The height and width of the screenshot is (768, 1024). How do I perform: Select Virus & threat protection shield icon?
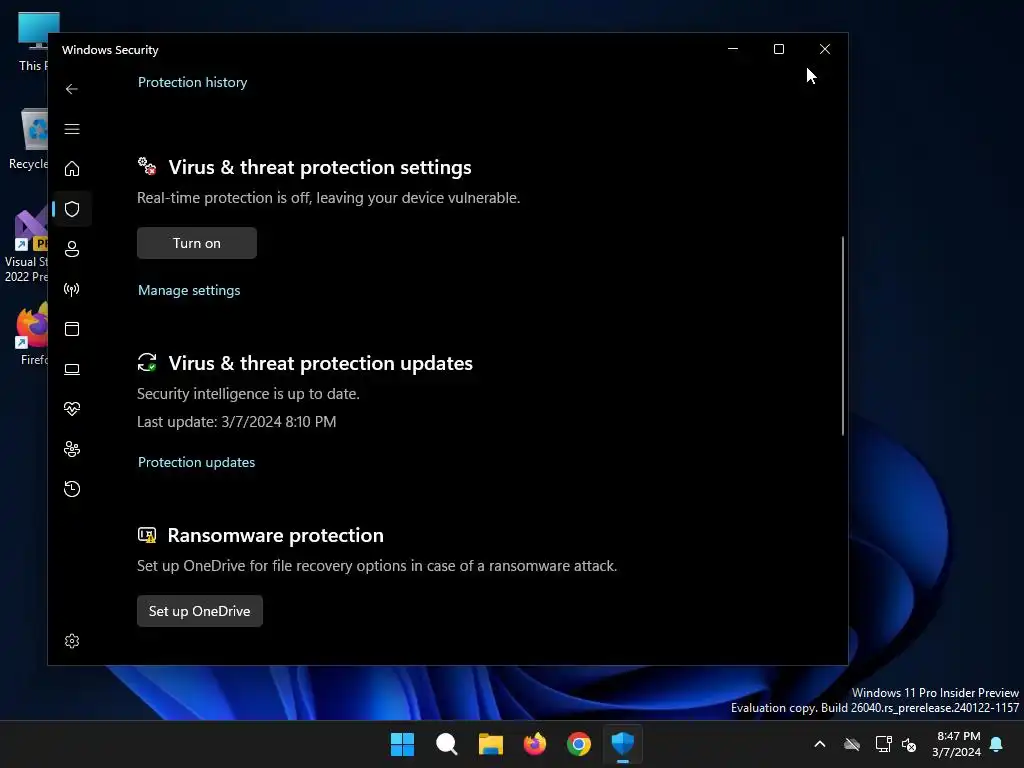(x=72, y=209)
